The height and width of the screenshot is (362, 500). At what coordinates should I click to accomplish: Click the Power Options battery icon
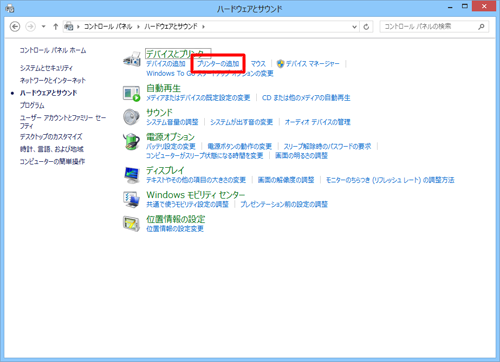point(131,141)
